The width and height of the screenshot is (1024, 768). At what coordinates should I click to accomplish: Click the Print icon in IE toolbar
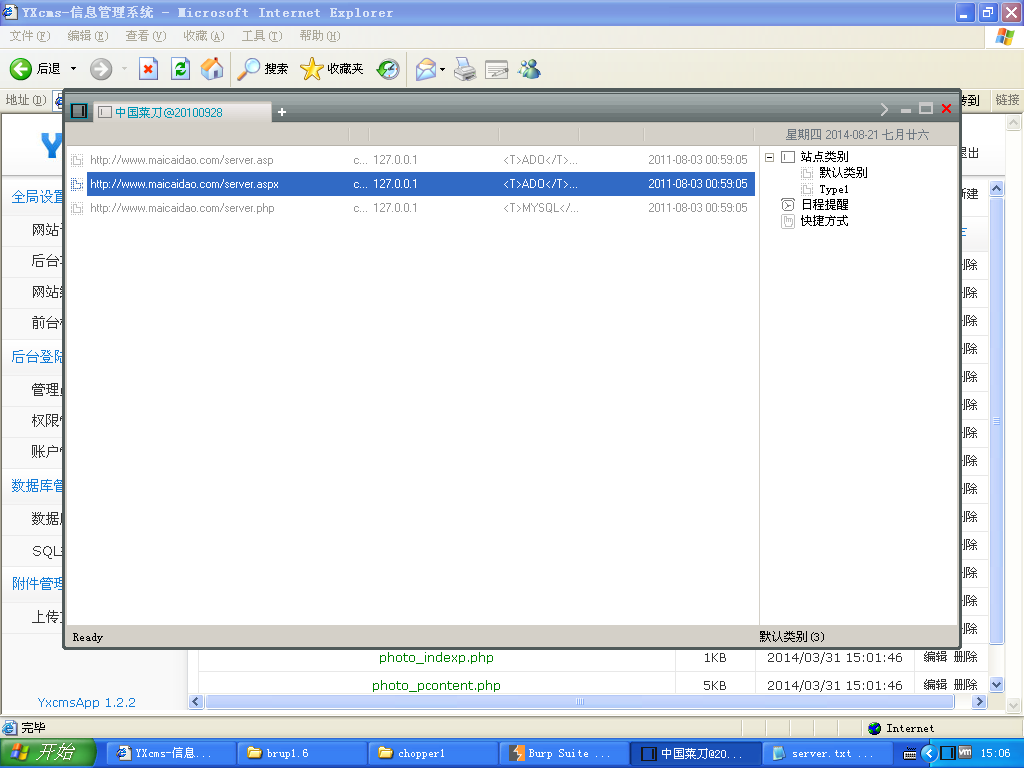click(465, 69)
